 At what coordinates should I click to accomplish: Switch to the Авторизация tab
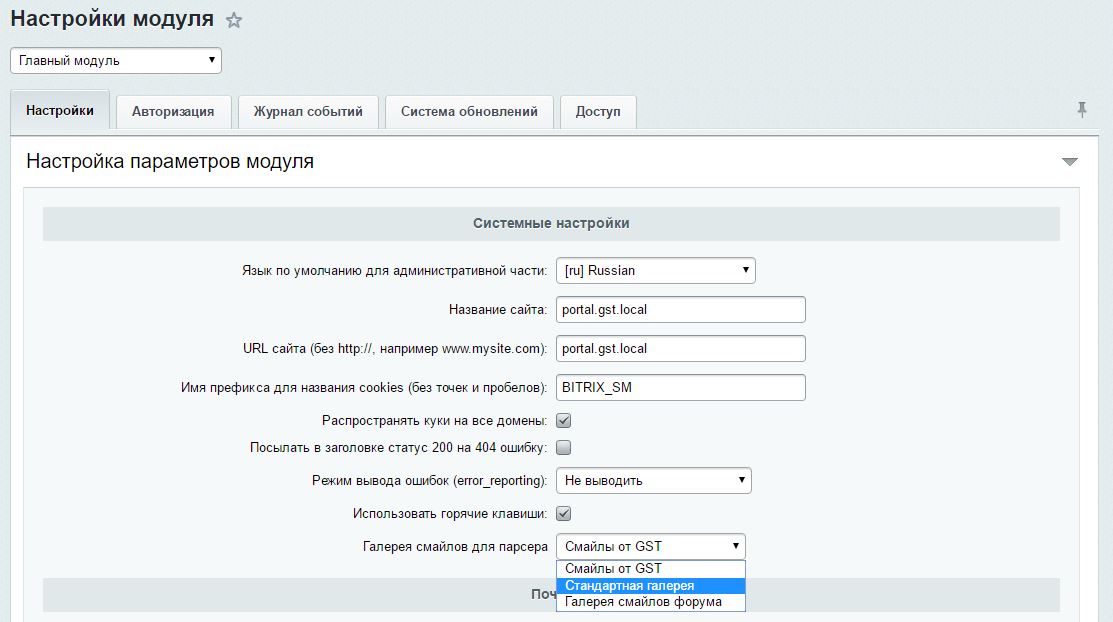173,112
